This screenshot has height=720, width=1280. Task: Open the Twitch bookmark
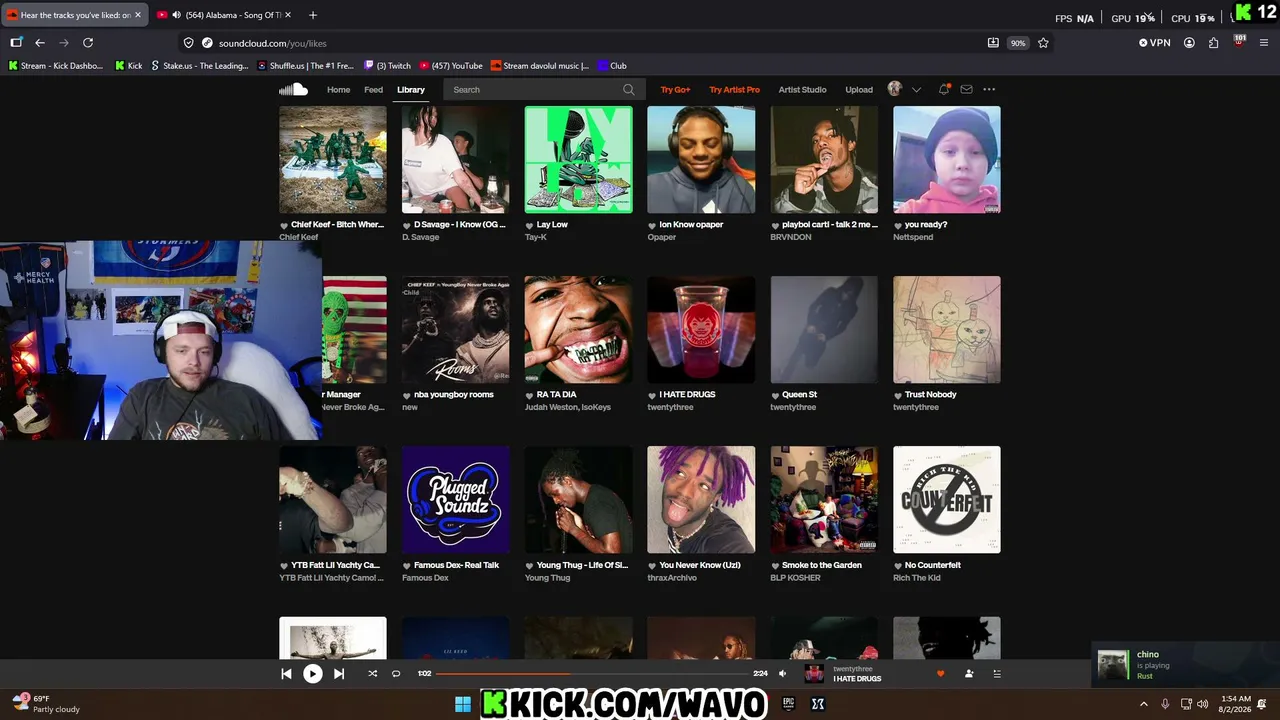pos(387,66)
